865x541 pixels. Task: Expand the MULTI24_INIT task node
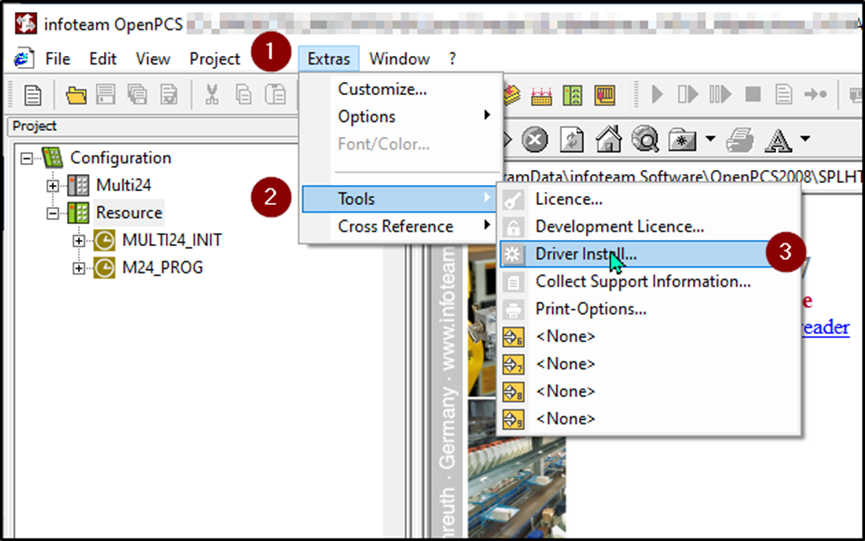(78, 240)
